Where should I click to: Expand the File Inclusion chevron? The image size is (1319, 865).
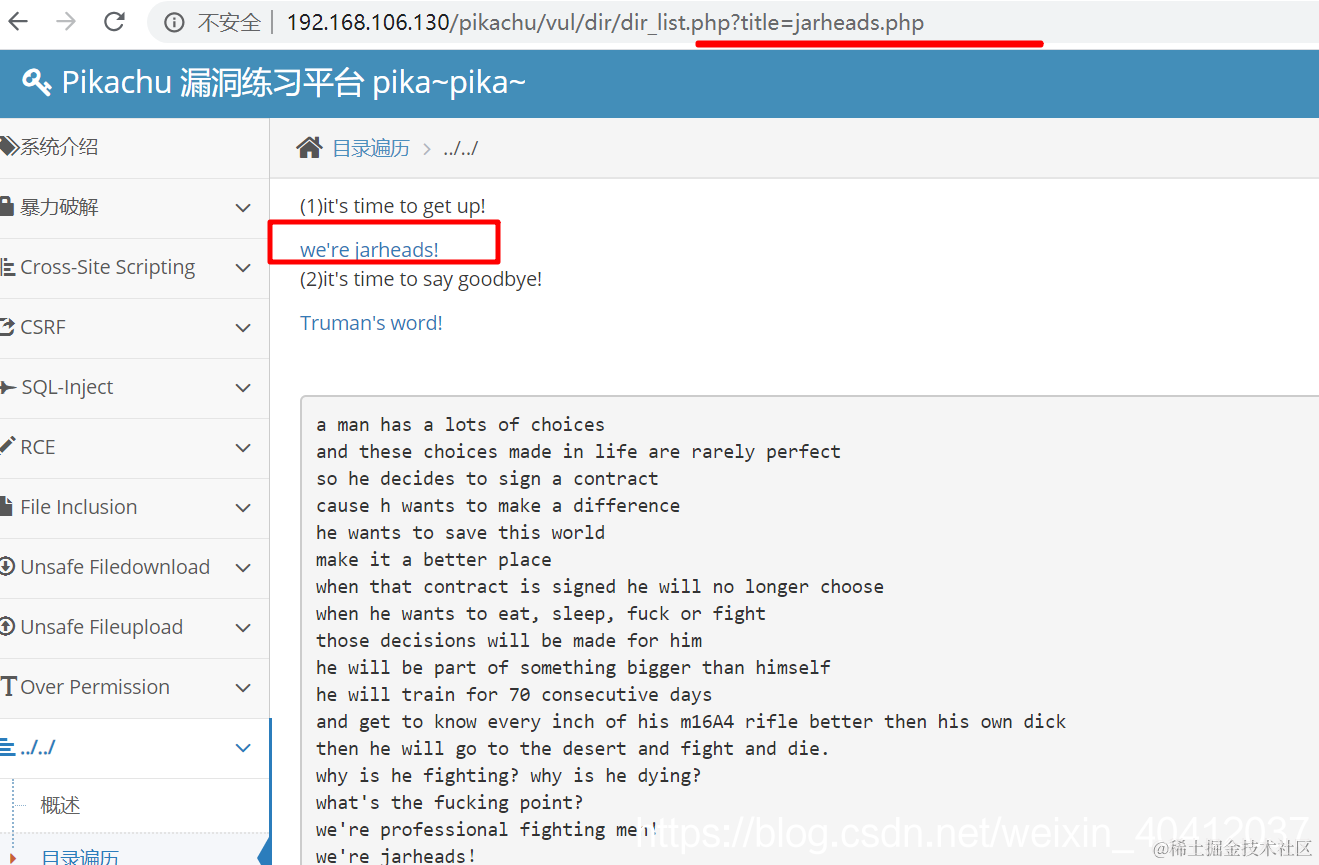(x=242, y=508)
